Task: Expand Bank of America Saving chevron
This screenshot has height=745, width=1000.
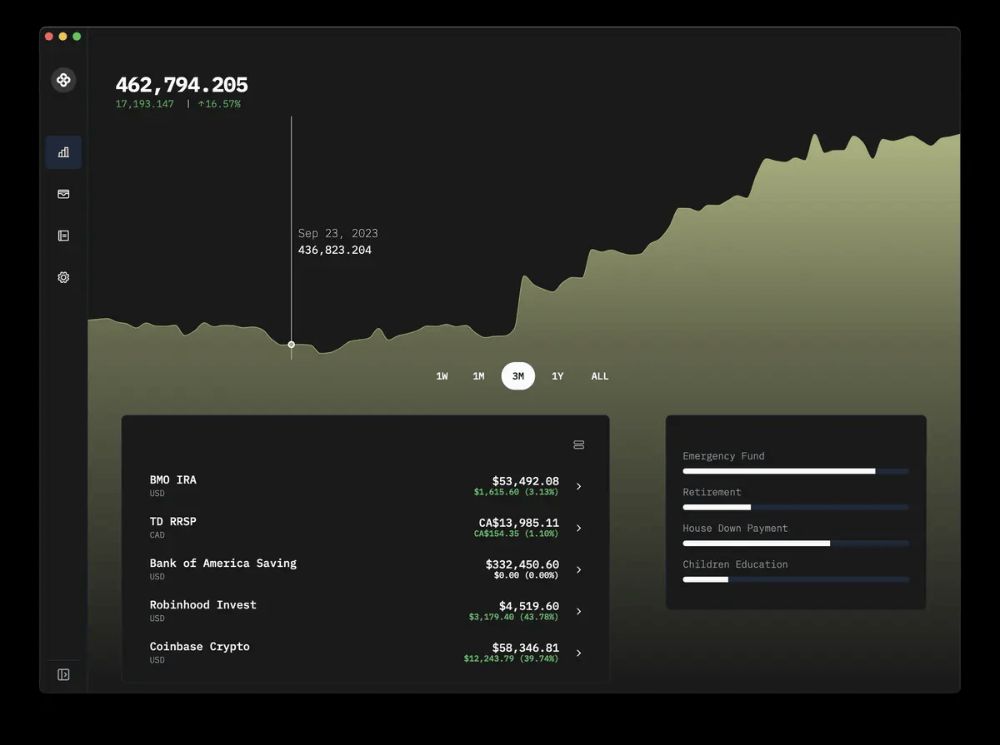Action: 579,570
